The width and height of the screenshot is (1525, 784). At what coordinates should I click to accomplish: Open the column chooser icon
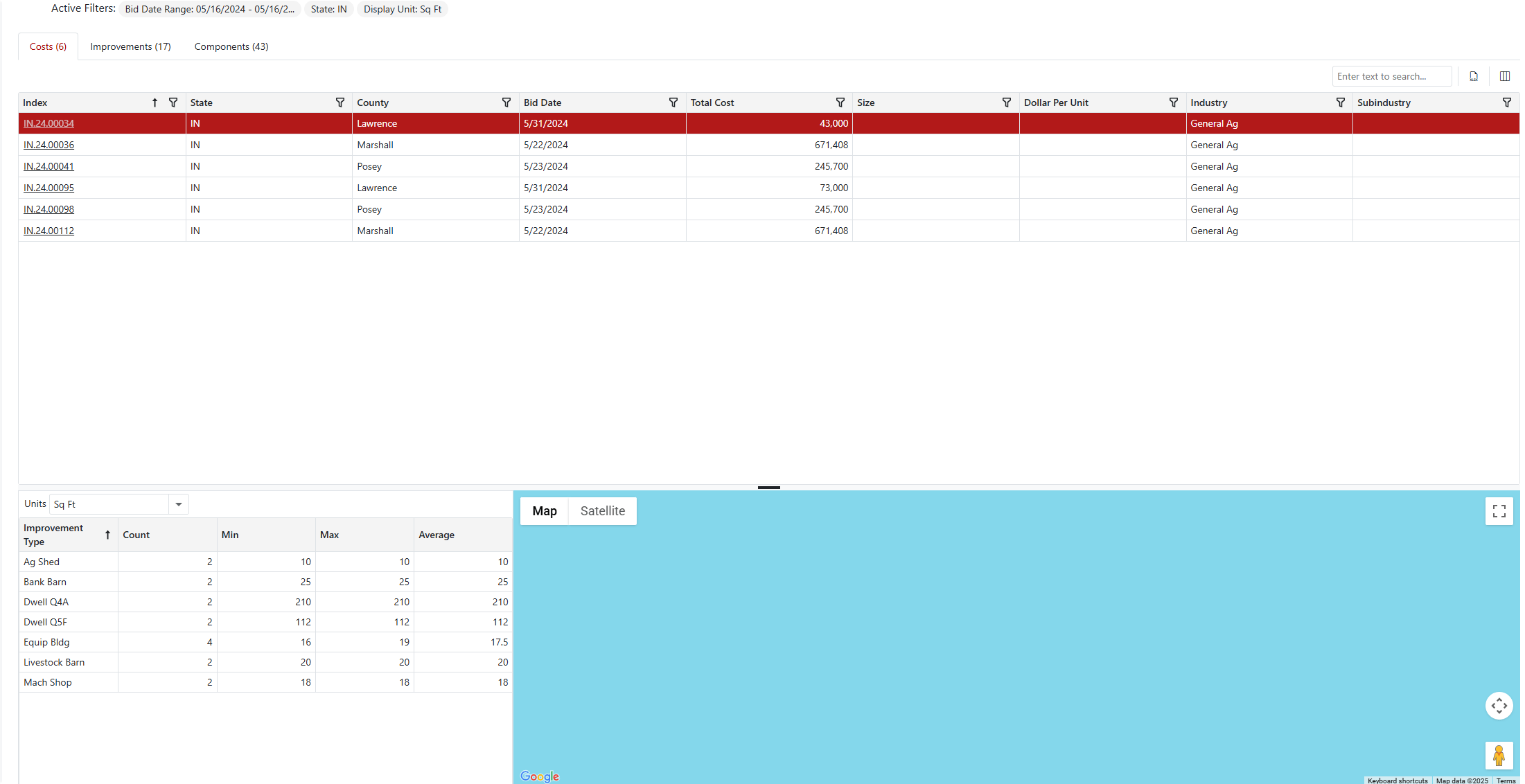pos(1505,76)
